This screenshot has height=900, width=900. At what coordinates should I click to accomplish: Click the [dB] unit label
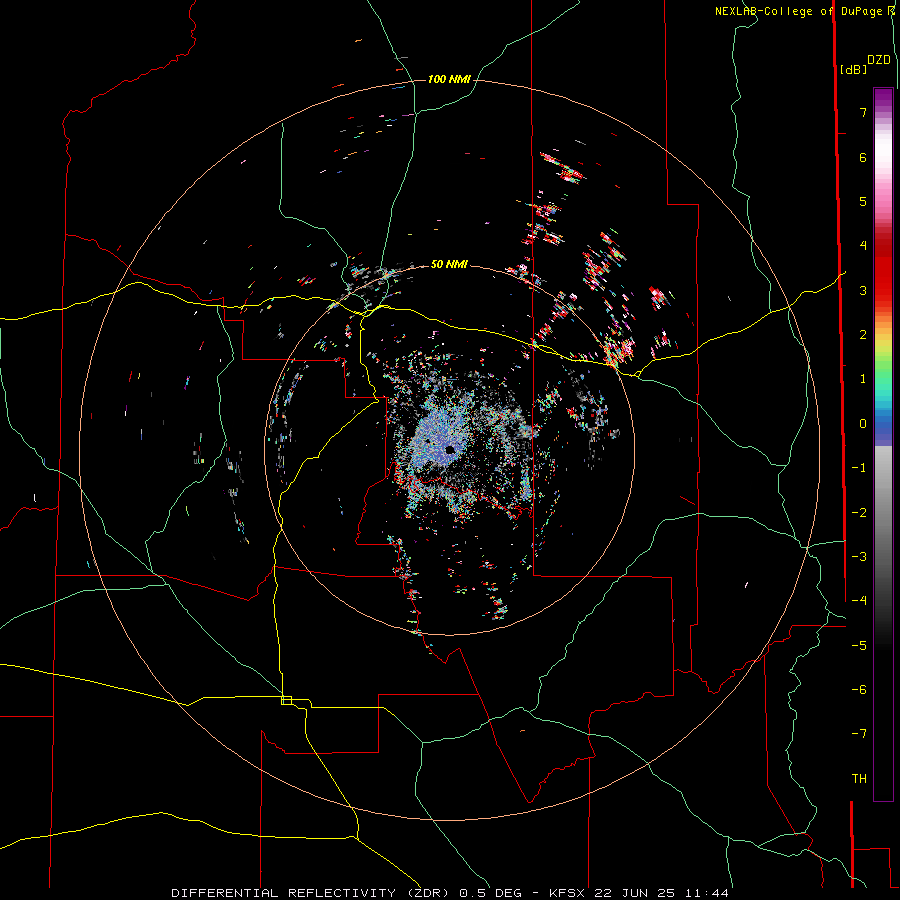click(854, 69)
